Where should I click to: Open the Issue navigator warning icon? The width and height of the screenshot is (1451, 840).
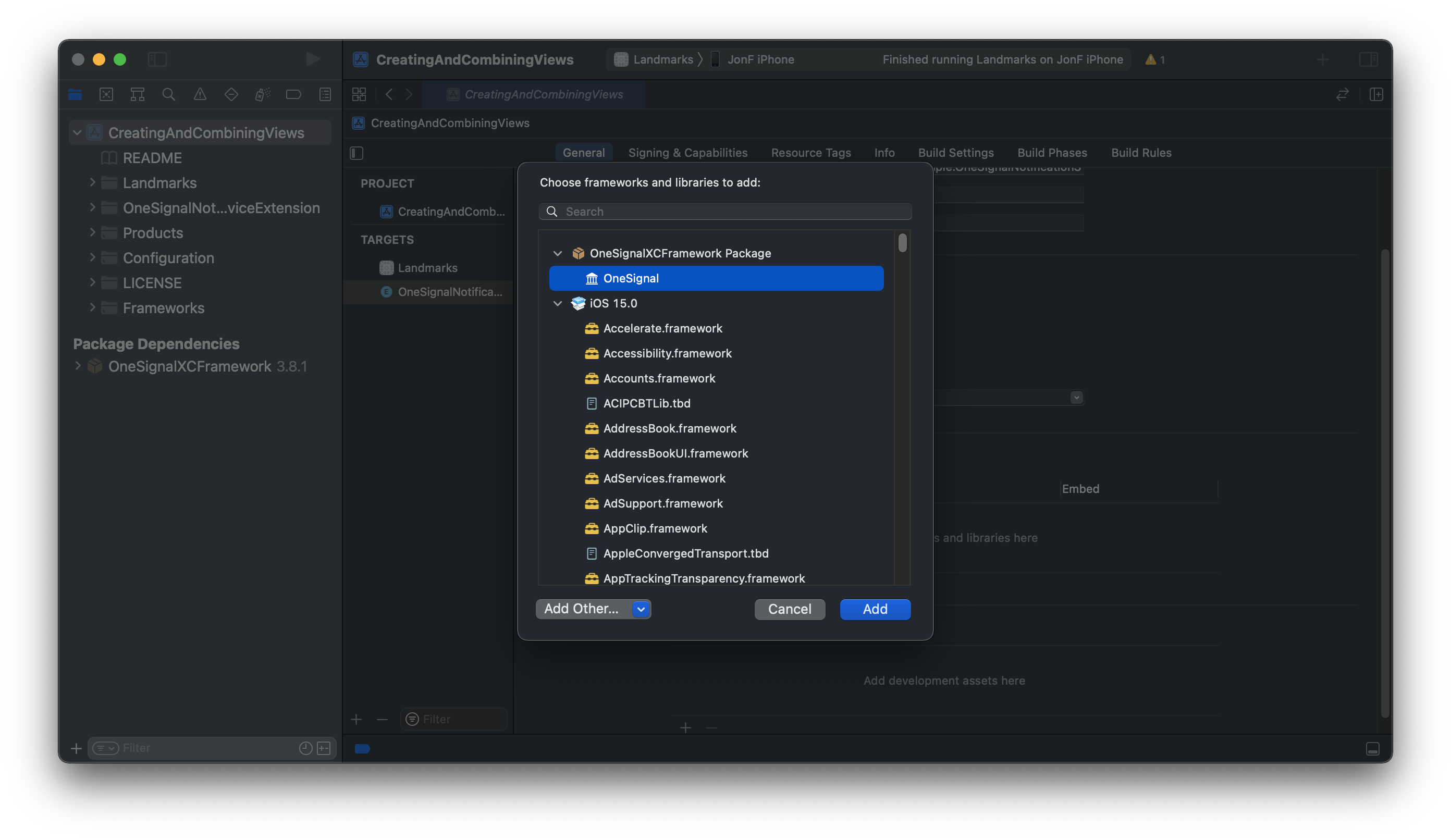[x=200, y=94]
